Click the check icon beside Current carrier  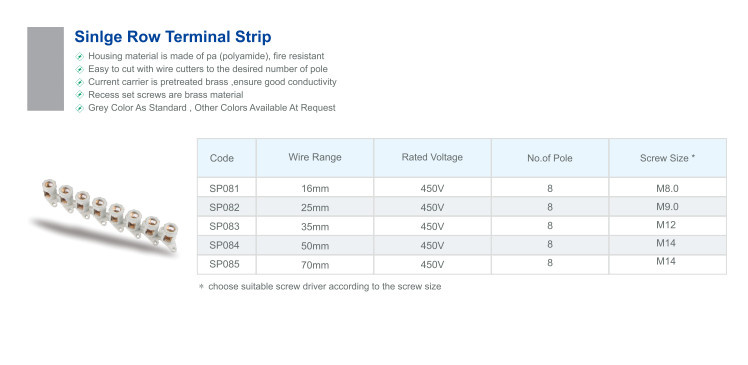click(80, 82)
